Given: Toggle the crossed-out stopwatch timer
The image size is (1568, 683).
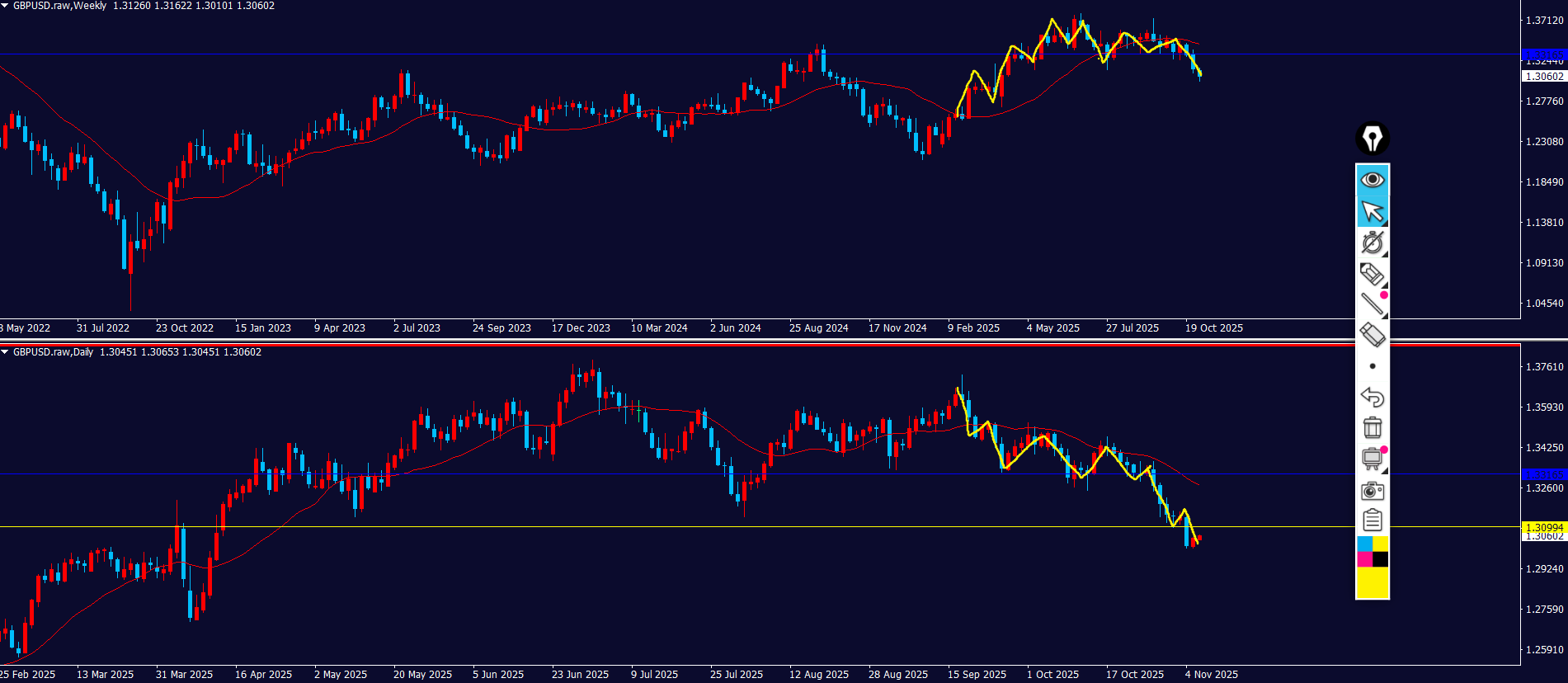Looking at the screenshot, I should point(1372,243).
